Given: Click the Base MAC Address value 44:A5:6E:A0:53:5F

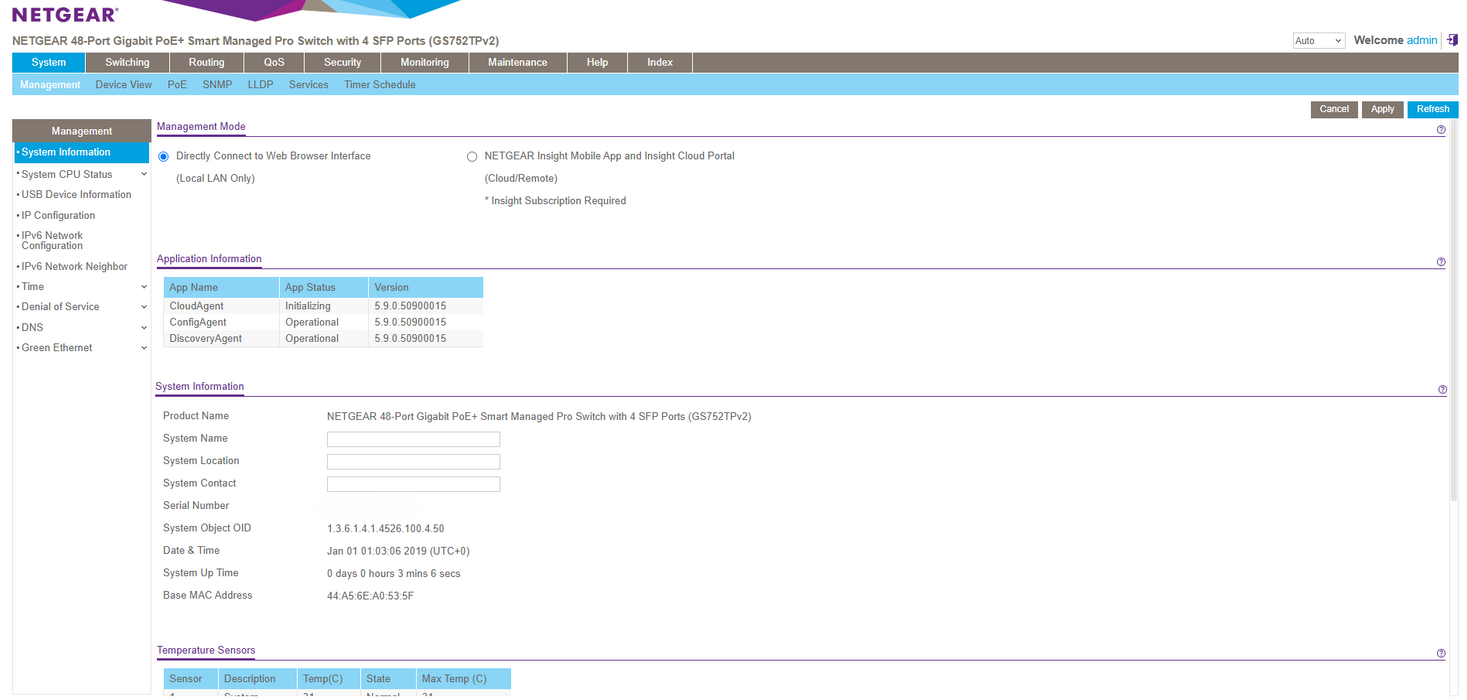Looking at the screenshot, I should click(x=370, y=596).
